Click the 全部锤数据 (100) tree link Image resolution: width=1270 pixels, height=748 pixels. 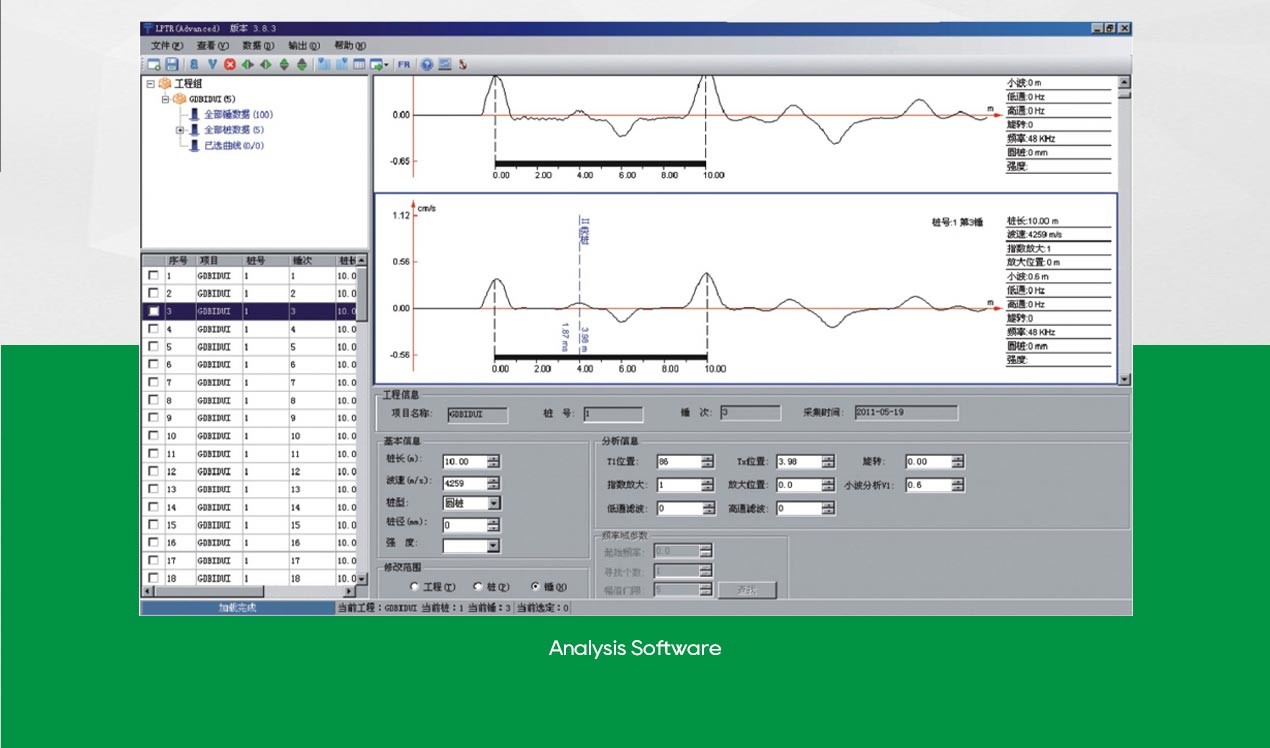[238, 115]
